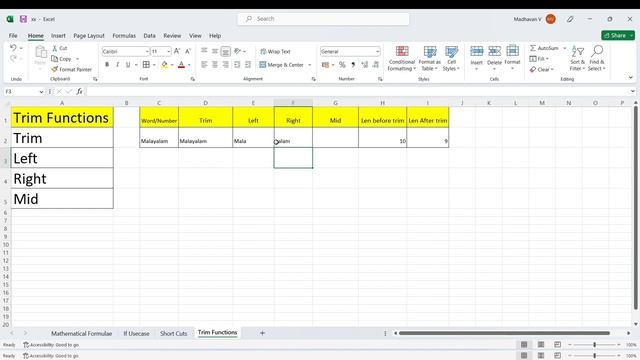The image size is (640, 360).
Task: Click the Save icon in the title bar
Action: (x=23, y=19)
